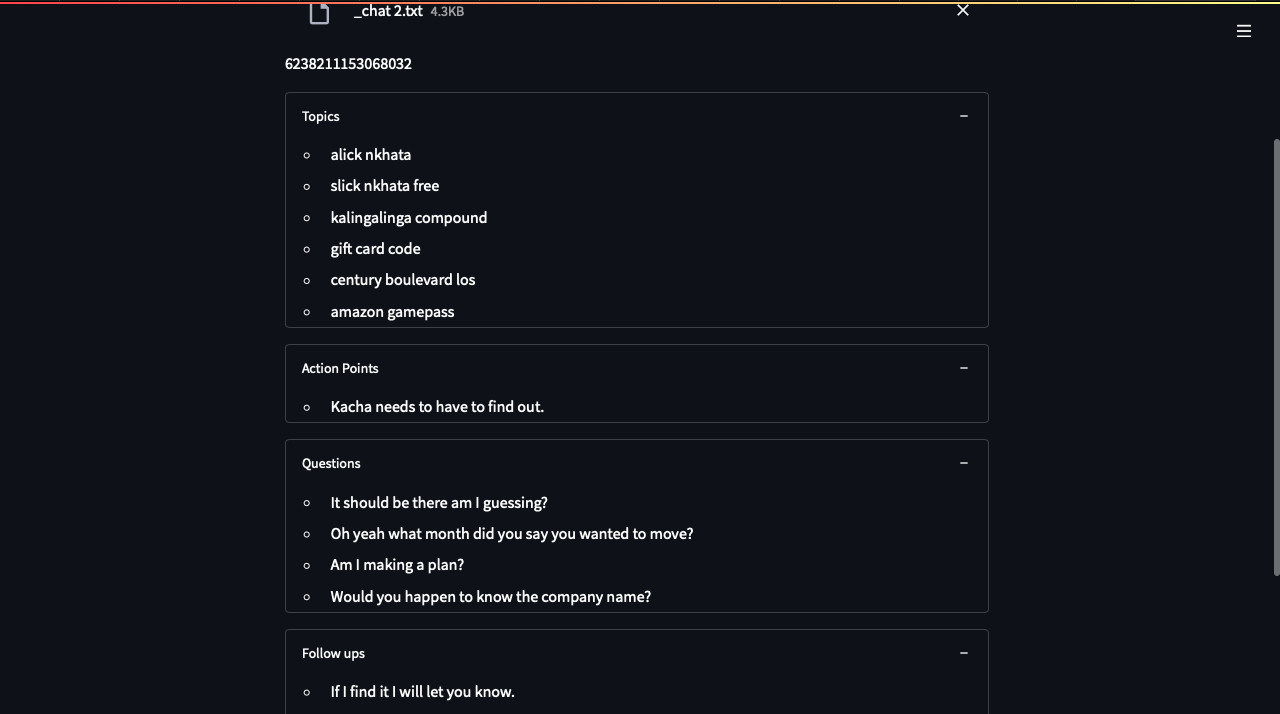Viewport: 1280px width, 714px height.
Task: Click the follow up 'If I find it'
Action: point(422,691)
